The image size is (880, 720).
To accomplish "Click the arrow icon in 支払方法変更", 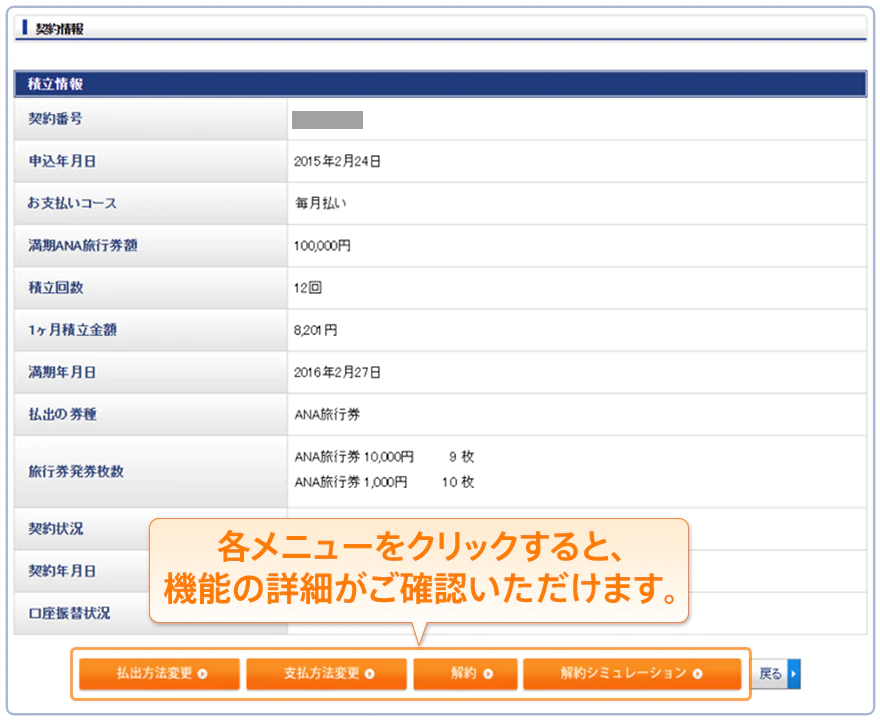I will pyautogui.click(x=370, y=674).
